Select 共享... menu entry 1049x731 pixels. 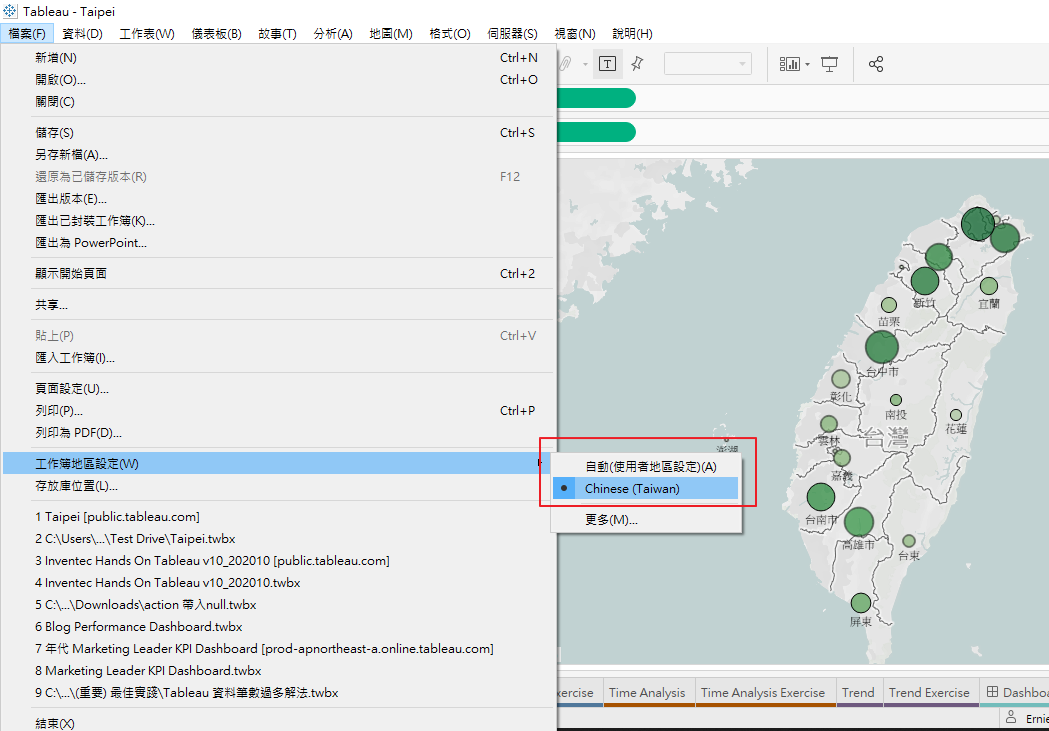278,305
